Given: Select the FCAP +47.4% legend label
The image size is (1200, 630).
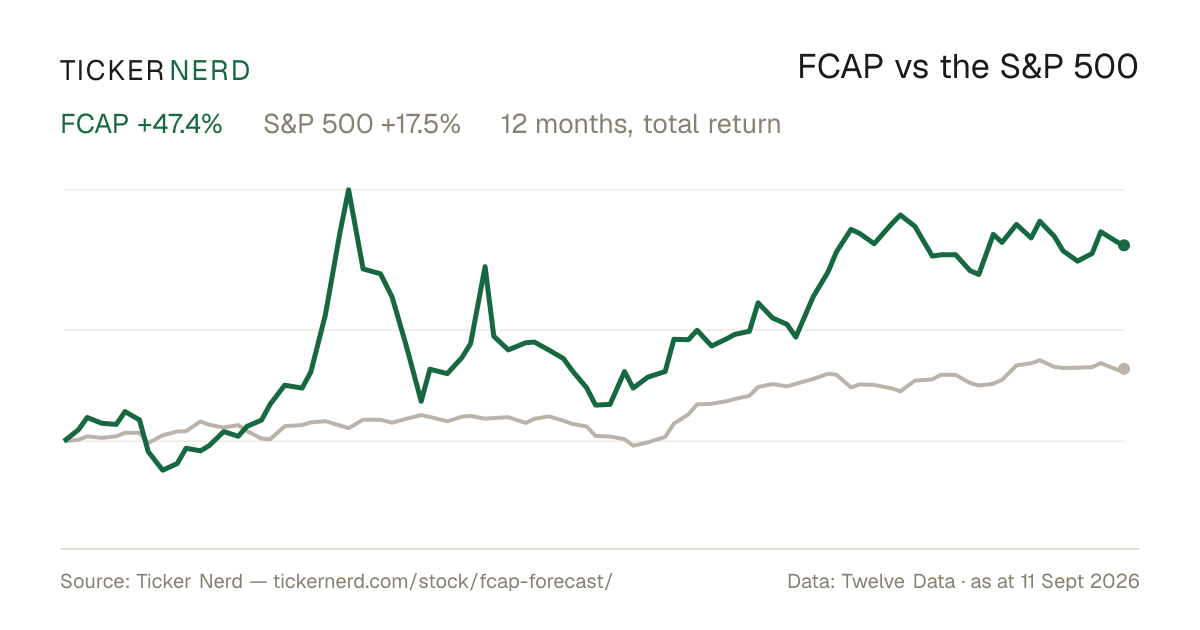Looking at the screenshot, I should pyautogui.click(x=141, y=124).
